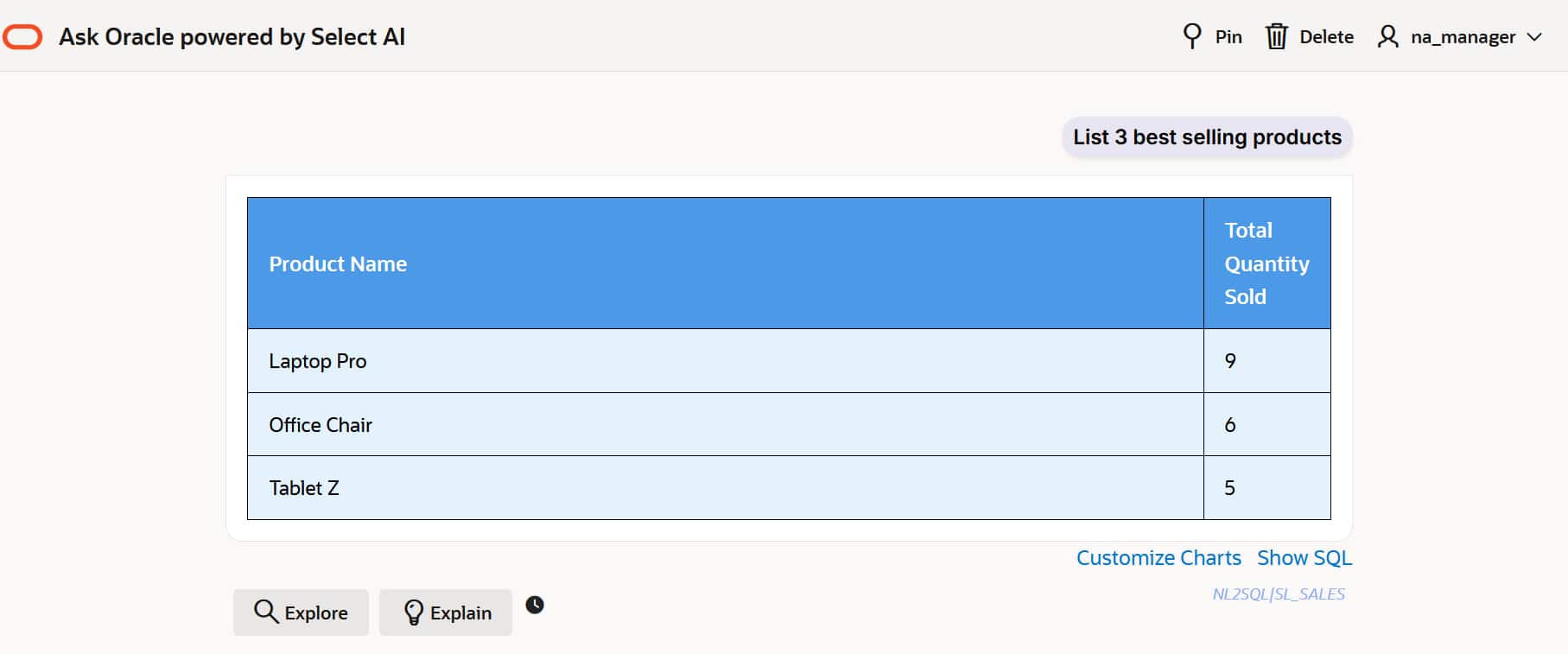Image resolution: width=1568 pixels, height=654 pixels.
Task: Select the Tablet Z row cell
Action: [304, 488]
